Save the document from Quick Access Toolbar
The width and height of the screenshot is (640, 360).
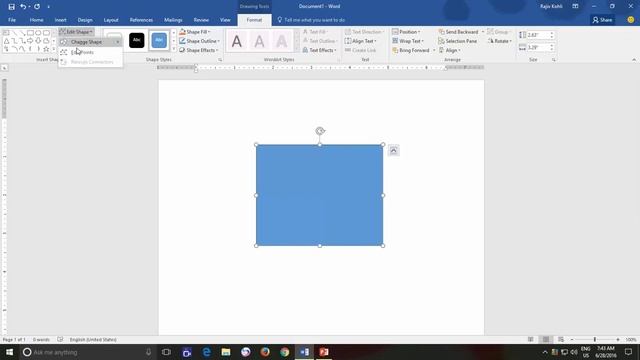click(11, 7)
